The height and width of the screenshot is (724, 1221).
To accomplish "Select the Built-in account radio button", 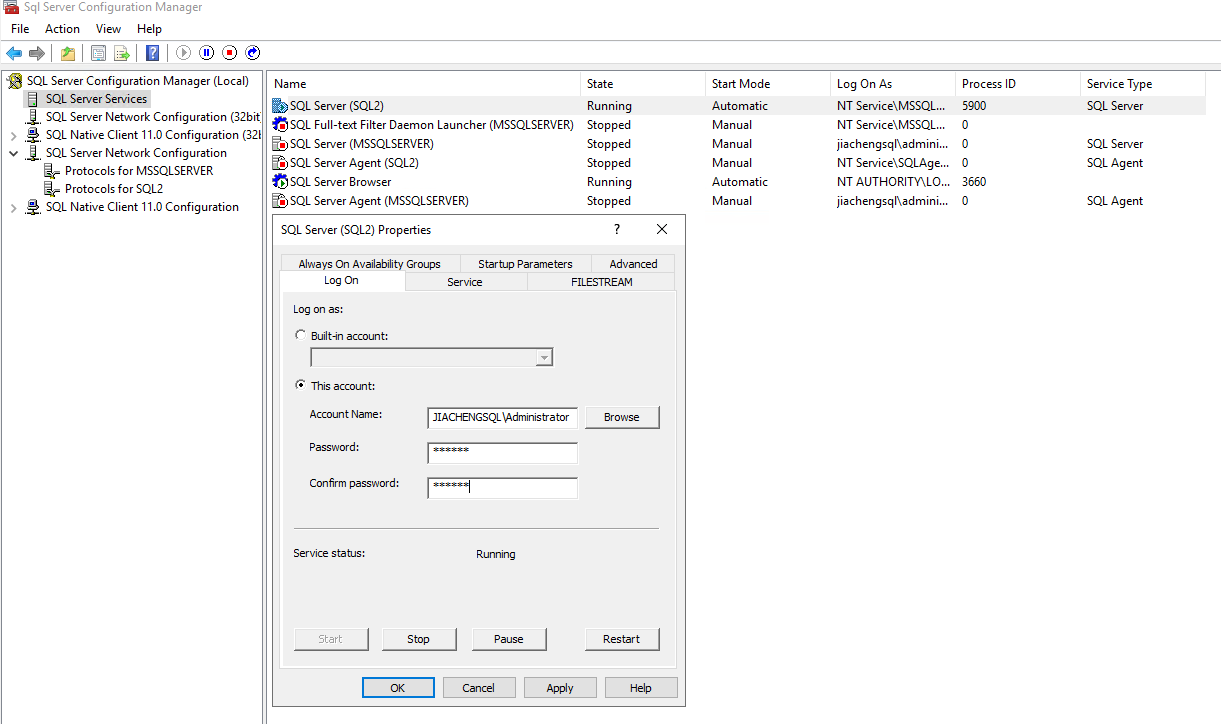I will (301, 336).
